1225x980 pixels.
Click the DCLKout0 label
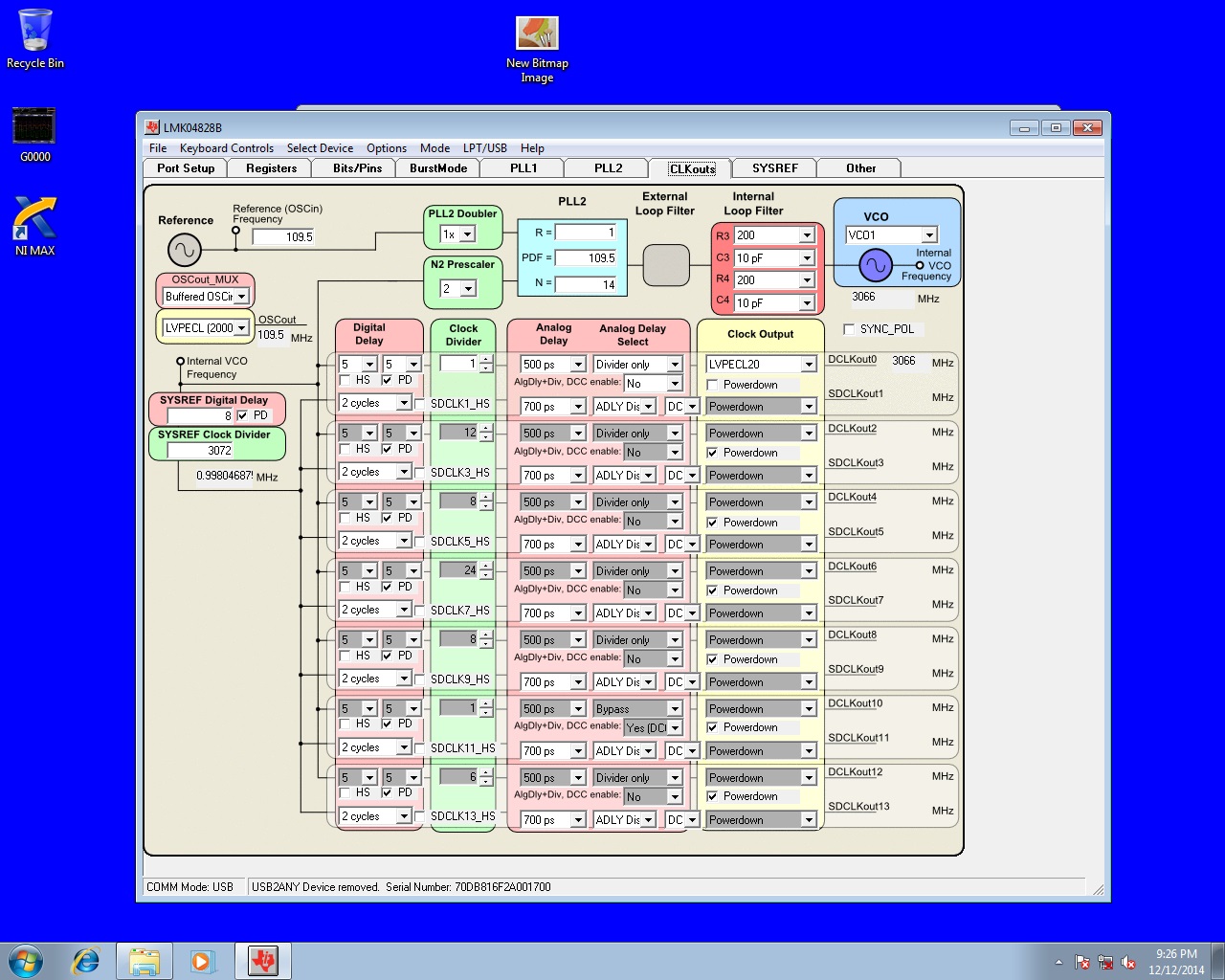(x=852, y=360)
